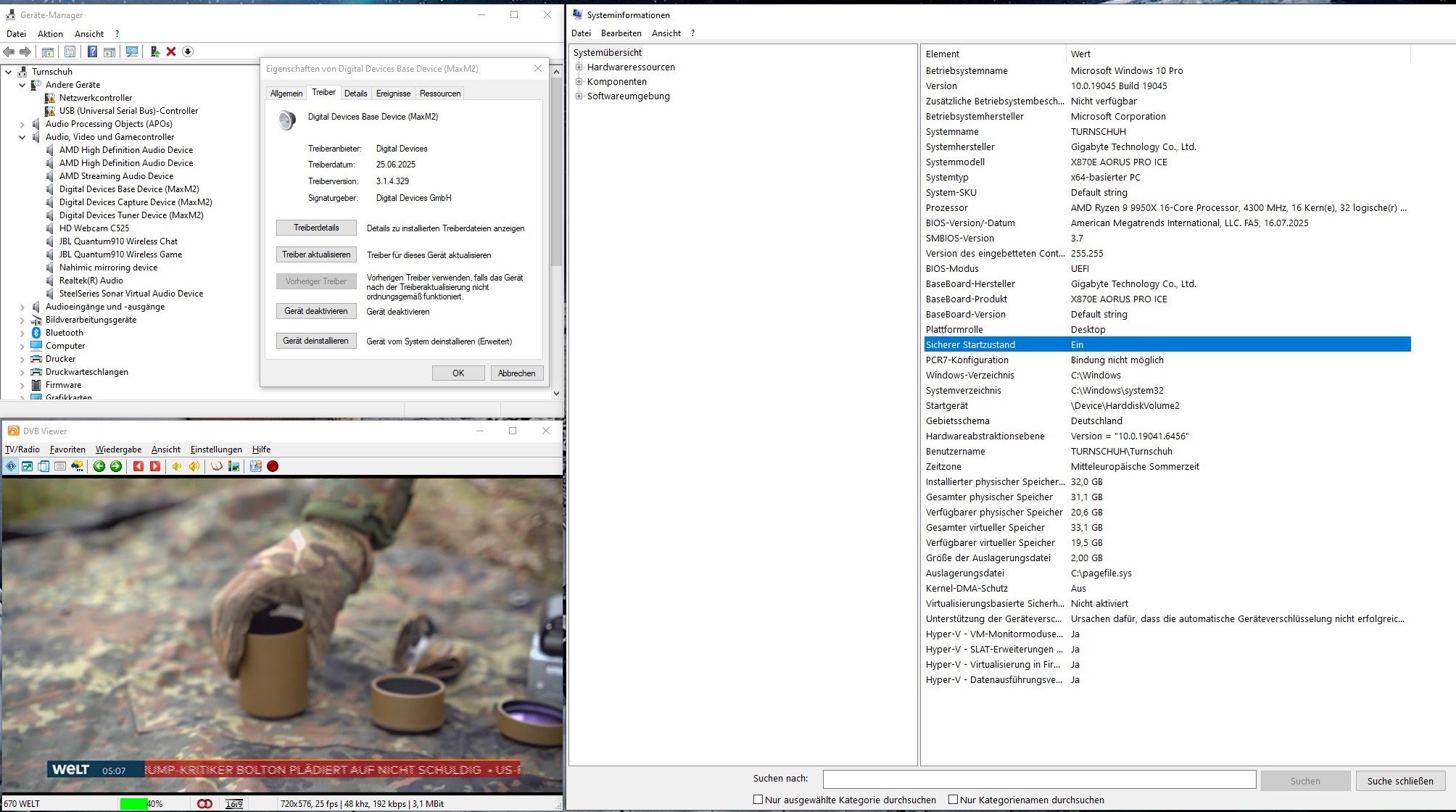Click the Suche schließen button

(1399, 781)
